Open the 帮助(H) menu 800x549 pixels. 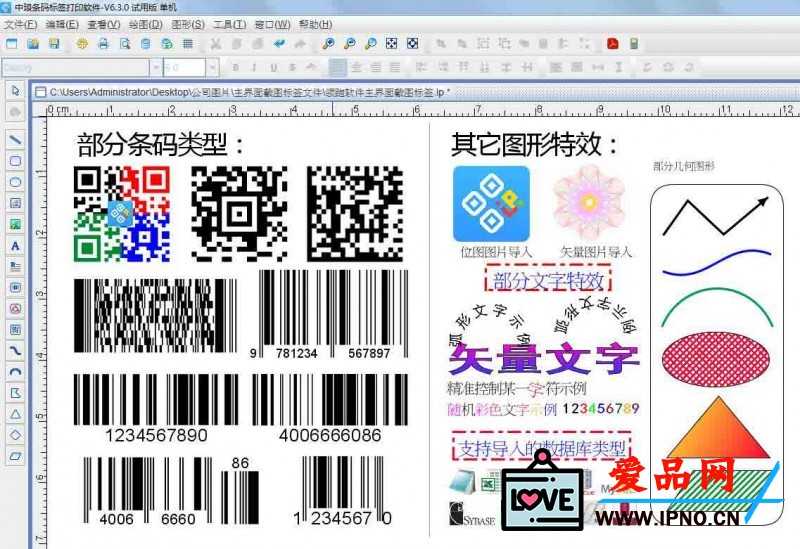tap(315, 24)
